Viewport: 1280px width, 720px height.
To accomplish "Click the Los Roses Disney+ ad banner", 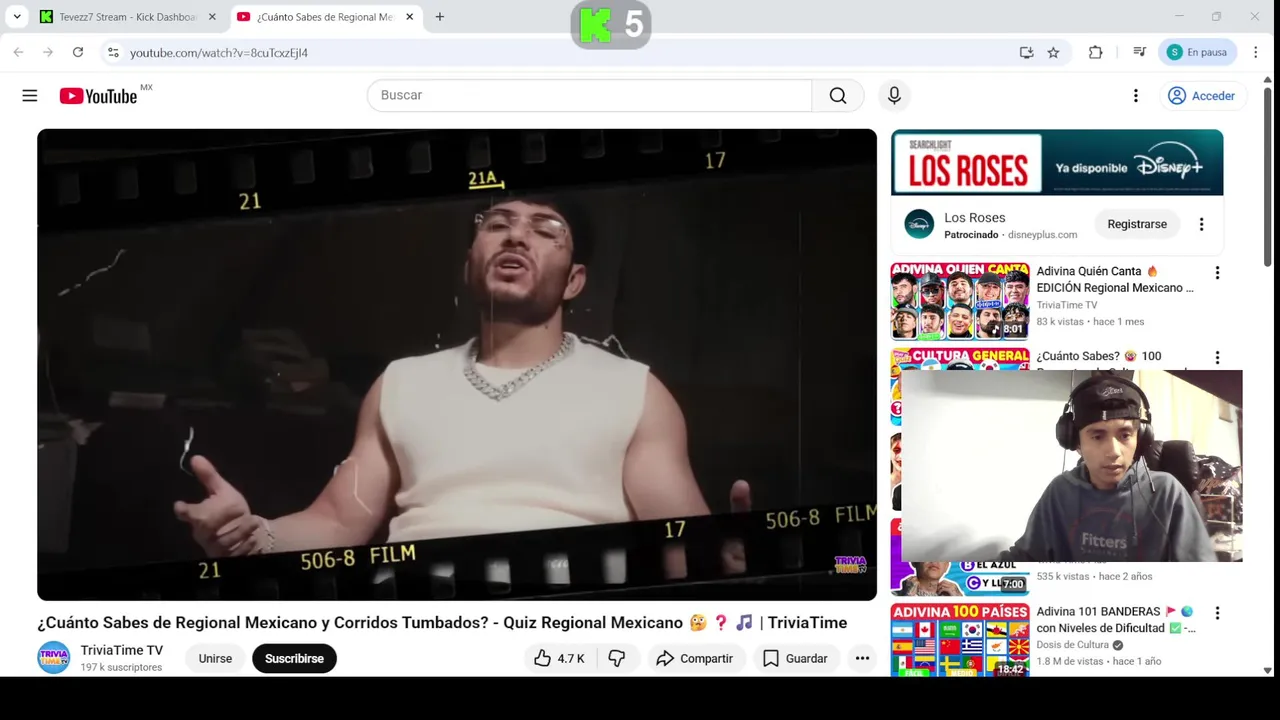I will tap(1057, 162).
